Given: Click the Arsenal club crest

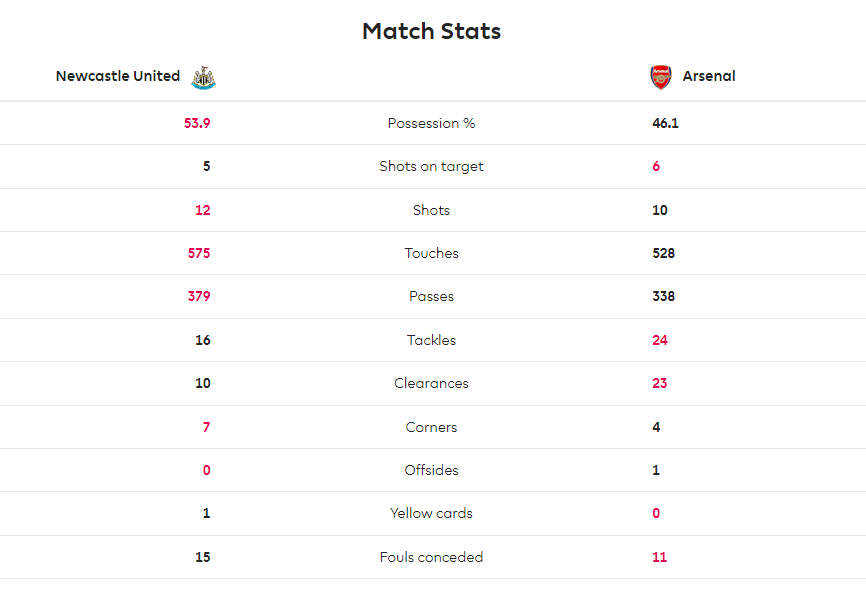Looking at the screenshot, I should (x=661, y=77).
